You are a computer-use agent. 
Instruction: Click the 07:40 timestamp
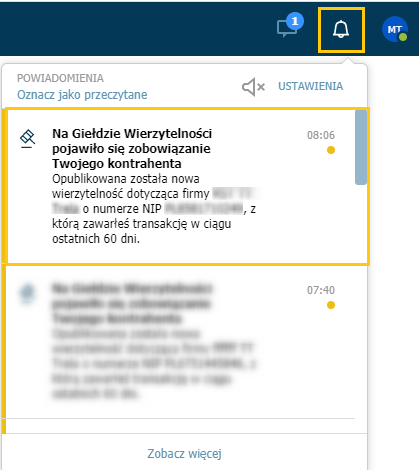[x=321, y=290]
